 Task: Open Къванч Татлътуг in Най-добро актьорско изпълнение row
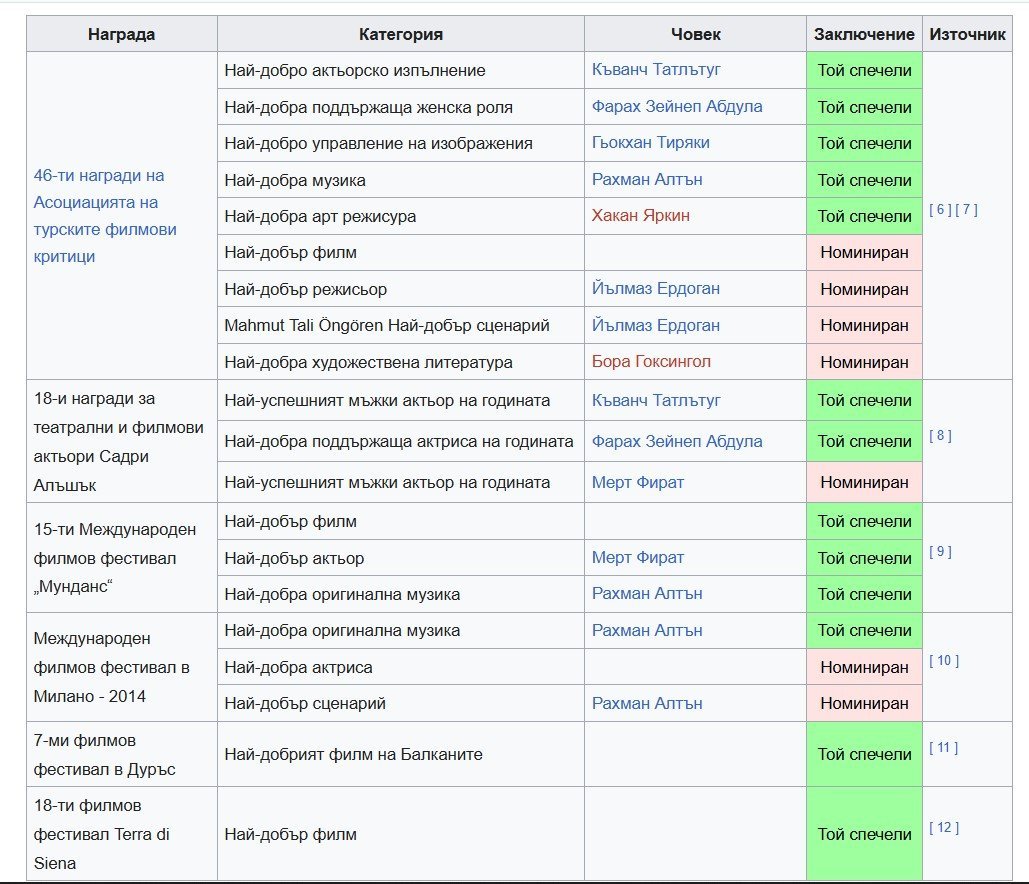656,70
